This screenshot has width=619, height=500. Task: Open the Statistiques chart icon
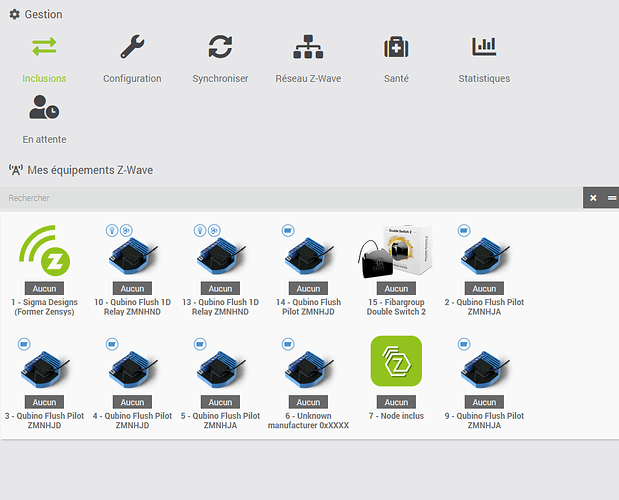(x=484, y=47)
